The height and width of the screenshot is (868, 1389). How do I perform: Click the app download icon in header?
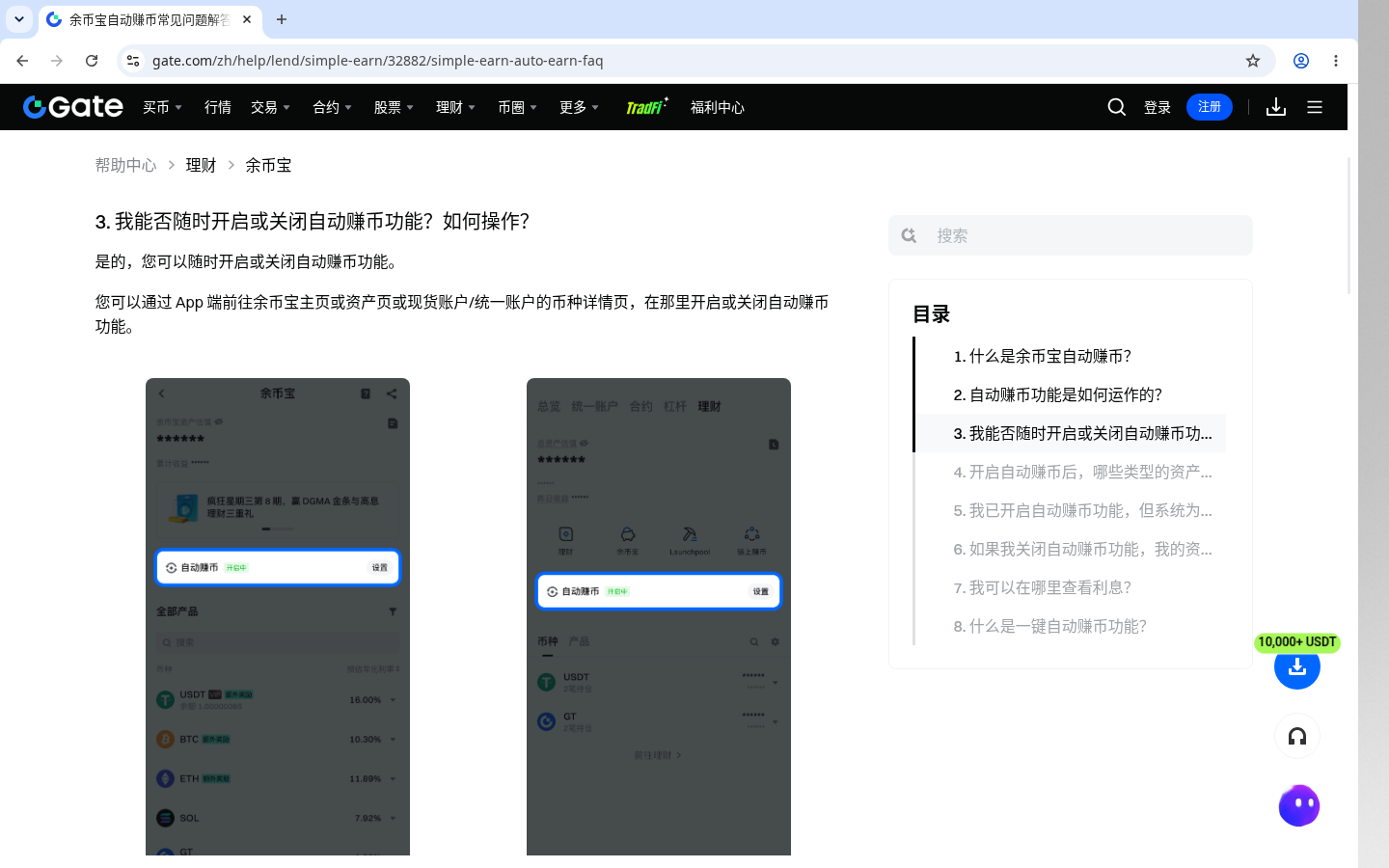point(1276,107)
